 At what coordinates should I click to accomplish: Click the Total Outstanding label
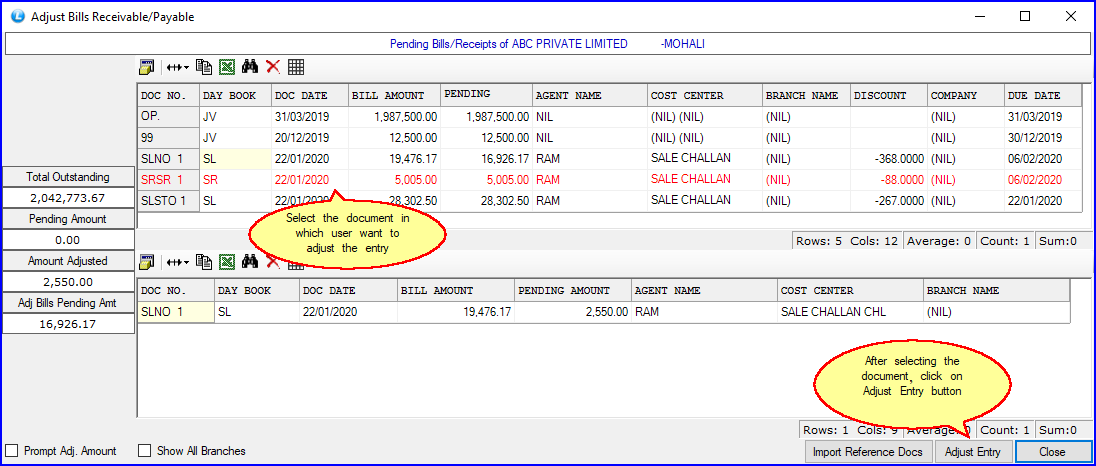pyautogui.click(x=68, y=177)
